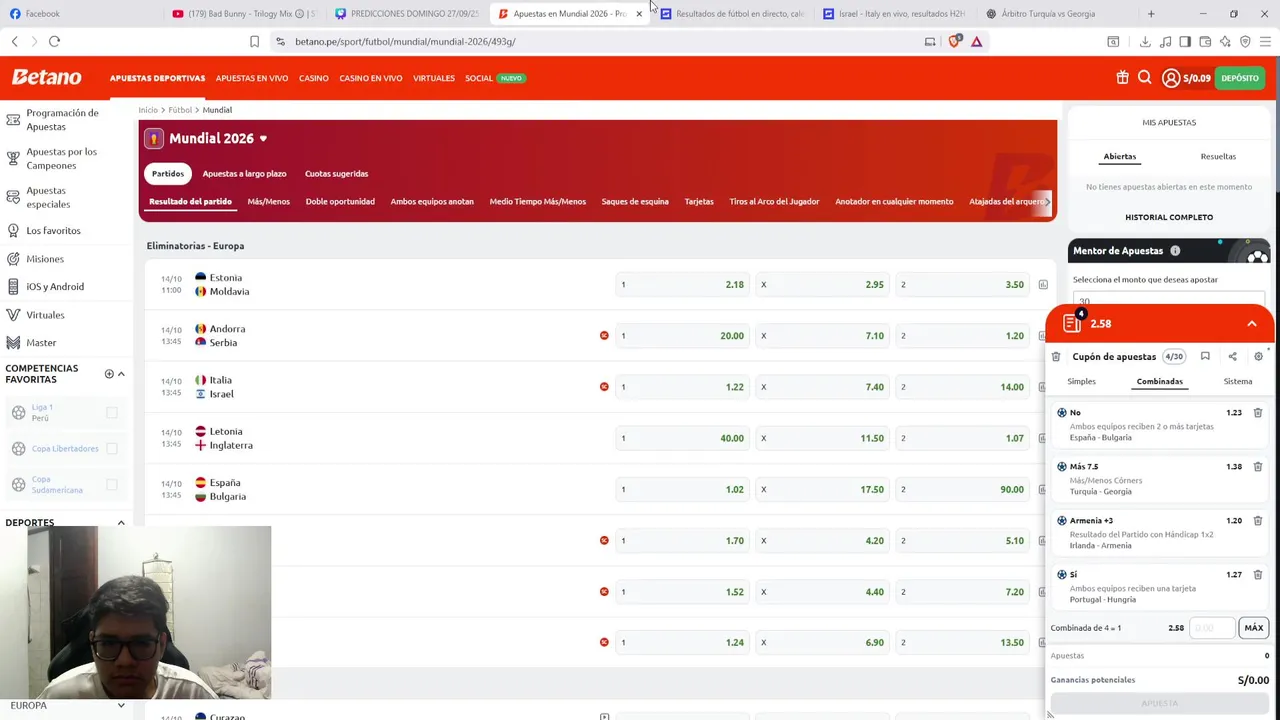Check the Liga 1 Perú checkbox
This screenshot has height=720, width=1280.
click(112, 412)
